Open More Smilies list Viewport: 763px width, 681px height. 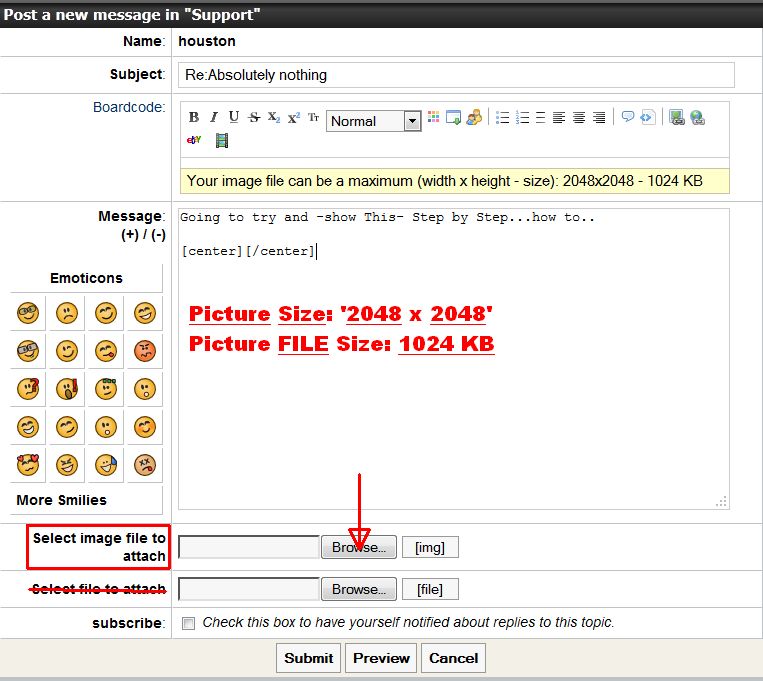click(x=61, y=500)
